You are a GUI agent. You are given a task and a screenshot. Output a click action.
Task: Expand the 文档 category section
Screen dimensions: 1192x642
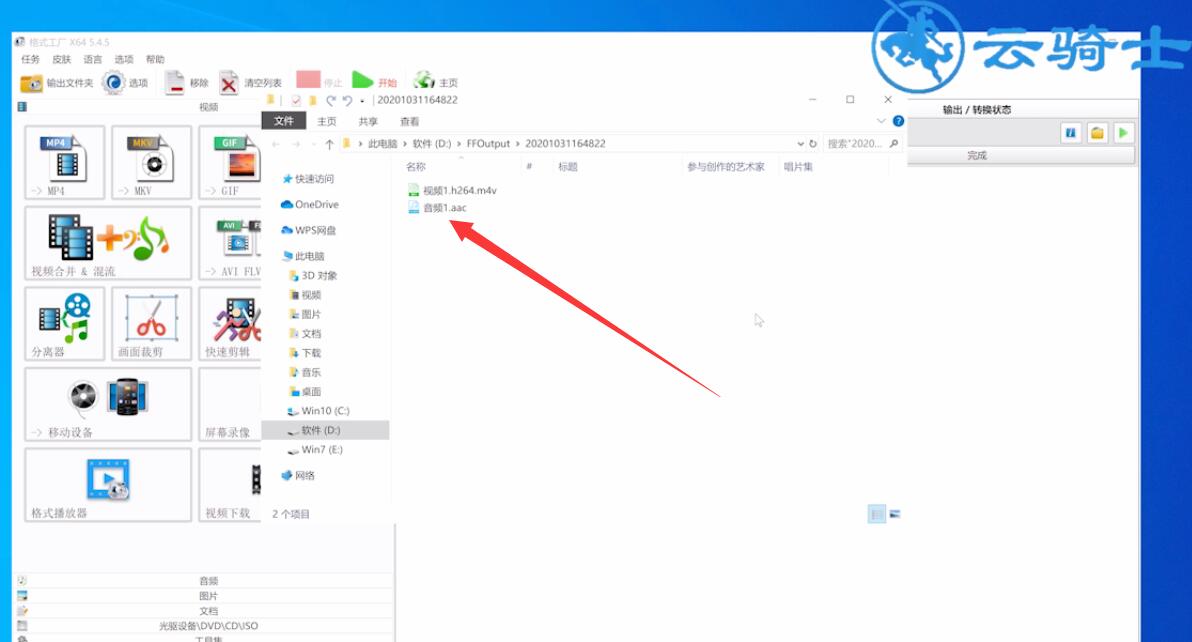point(204,611)
